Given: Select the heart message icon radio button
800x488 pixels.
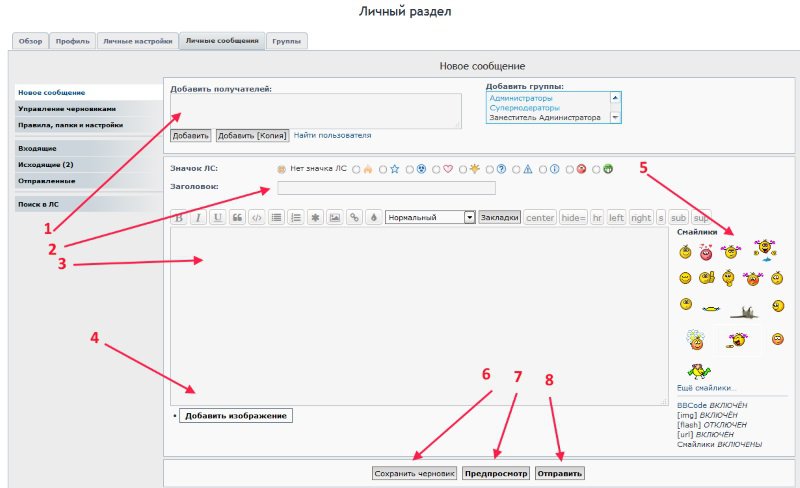Looking at the screenshot, I should [x=437, y=169].
